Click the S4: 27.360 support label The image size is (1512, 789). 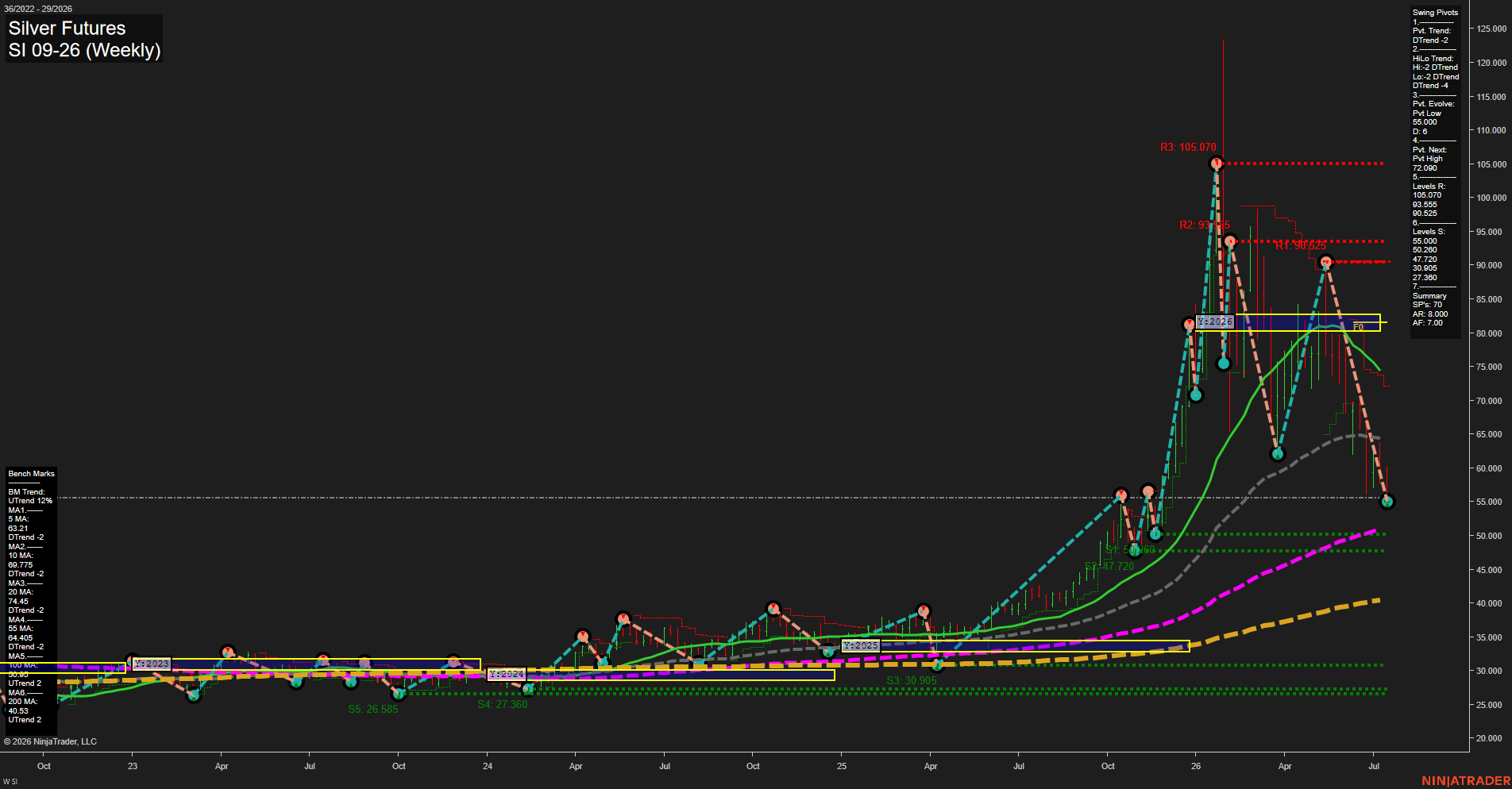point(502,704)
